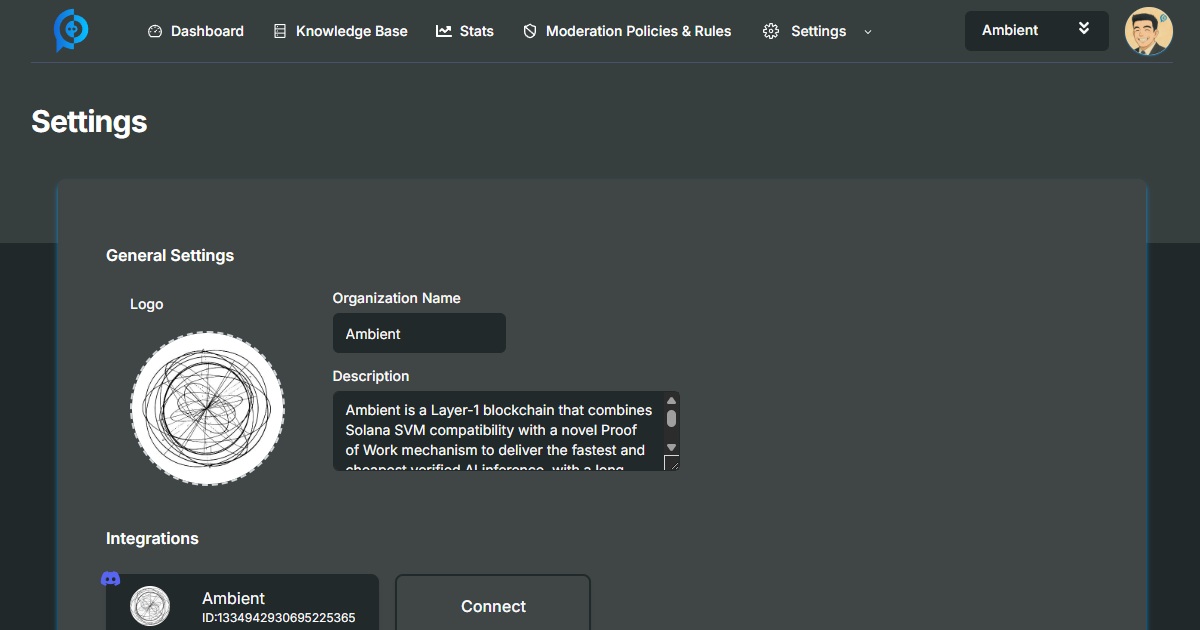Open the Dashboard text link
This screenshot has width=1200, height=630.
207,31
